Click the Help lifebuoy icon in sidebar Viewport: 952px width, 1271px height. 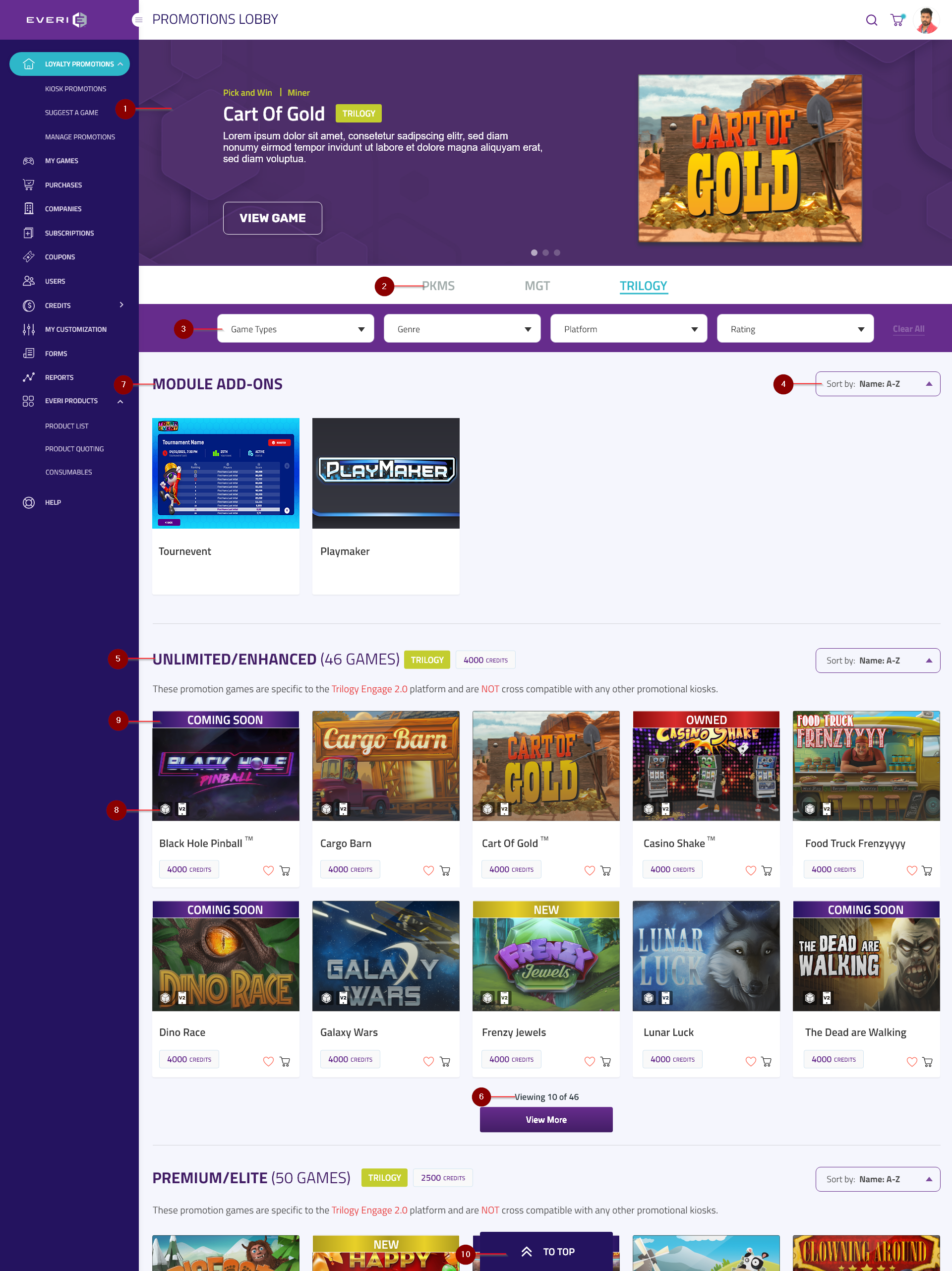tap(28, 503)
